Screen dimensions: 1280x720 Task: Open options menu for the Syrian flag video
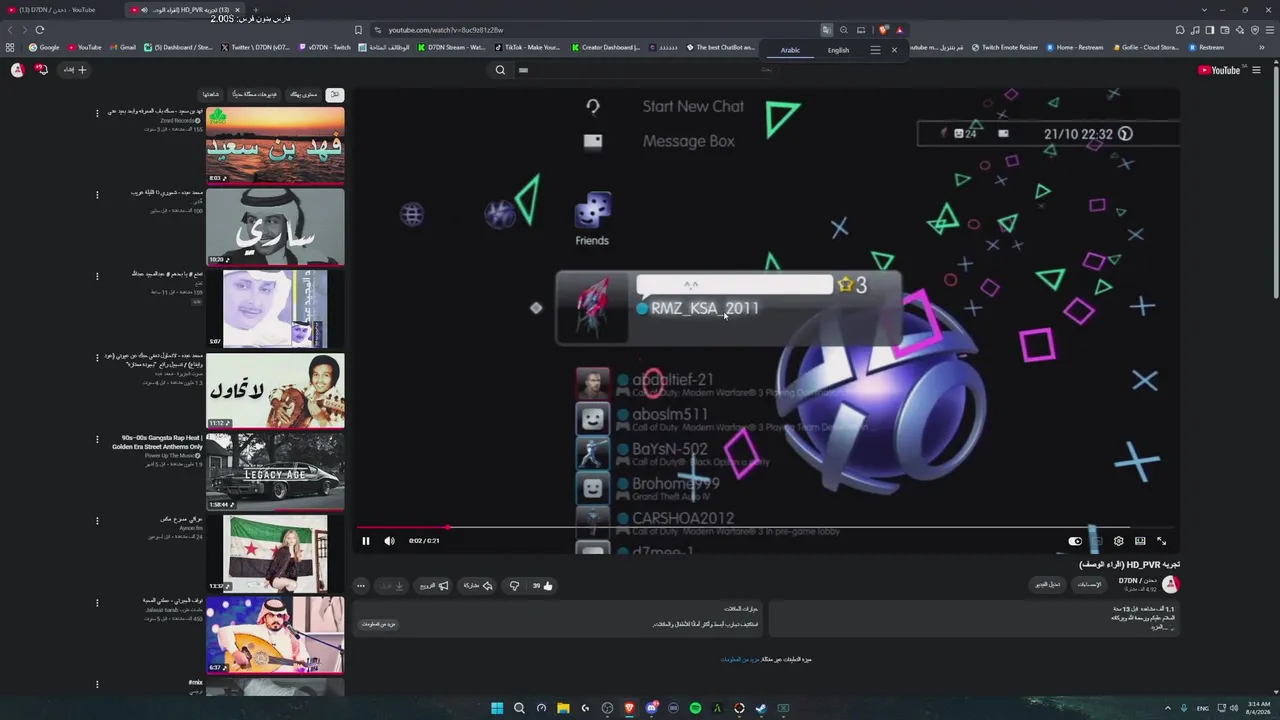click(x=97, y=521)
